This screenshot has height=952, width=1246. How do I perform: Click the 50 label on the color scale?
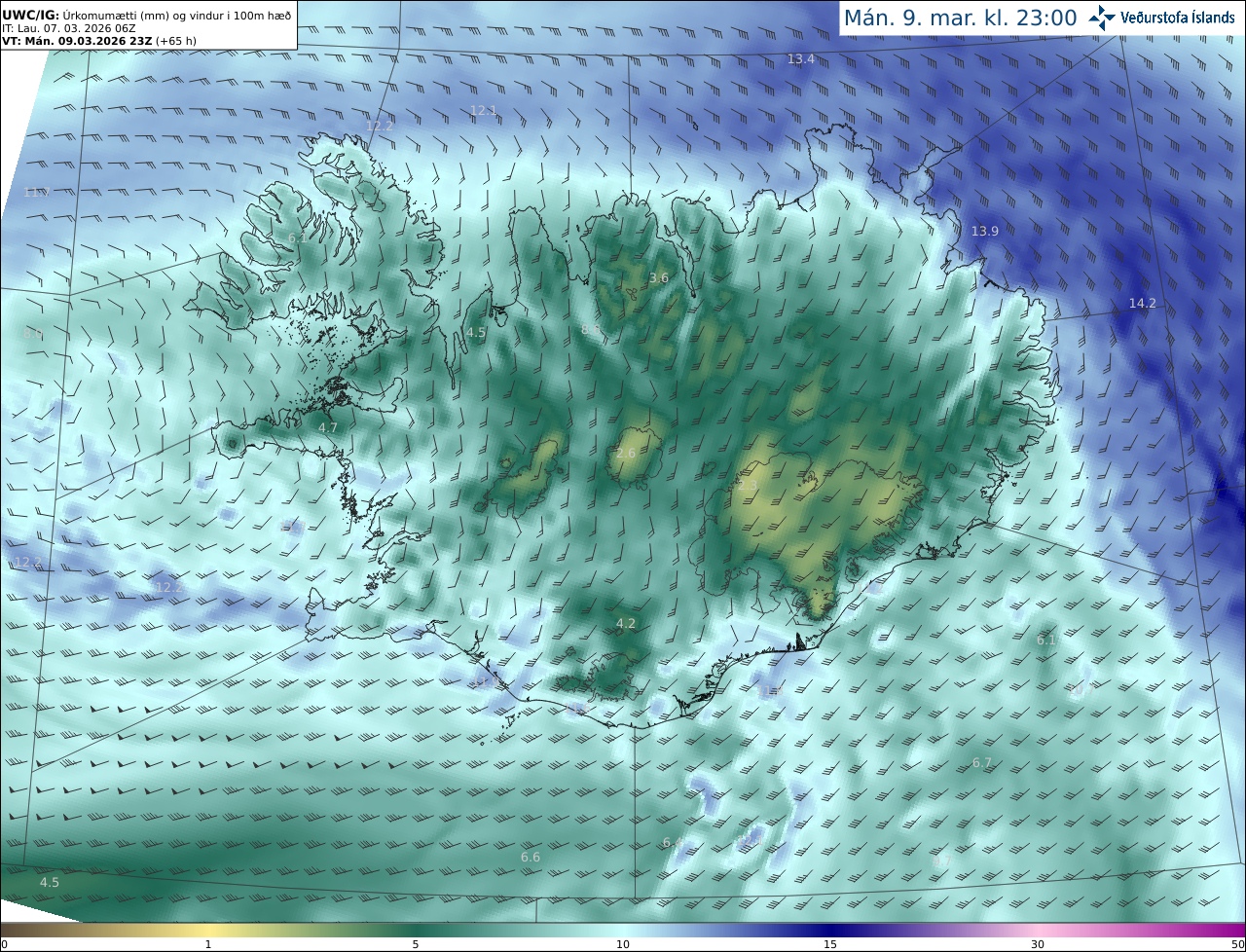[1237, 944]
